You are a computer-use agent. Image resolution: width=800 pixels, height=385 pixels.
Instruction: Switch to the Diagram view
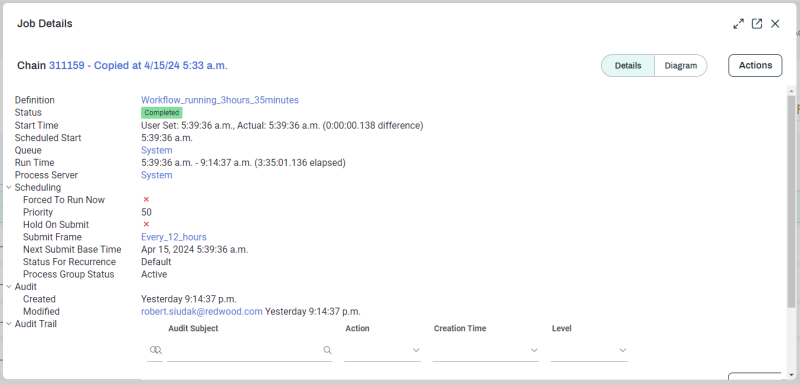pyautogui.click(x=681, y=66)
